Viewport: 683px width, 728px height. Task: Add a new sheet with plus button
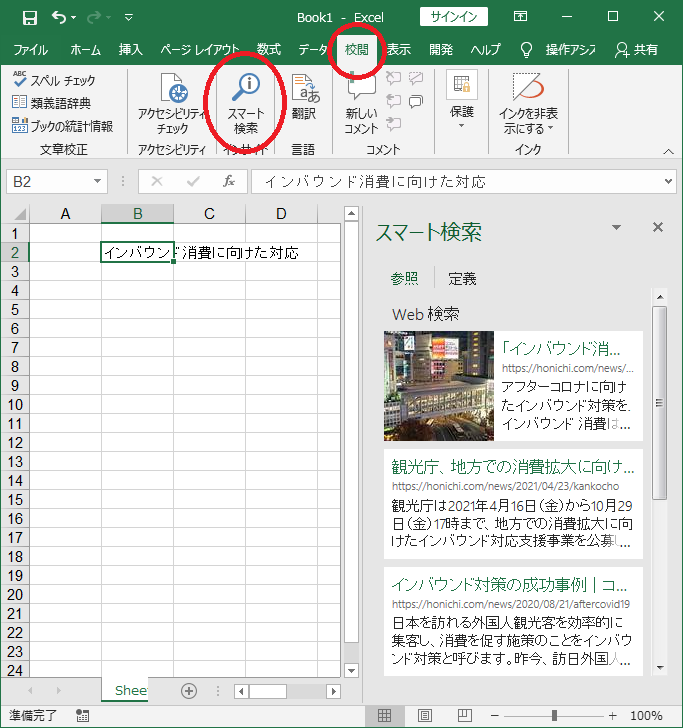point(189,691)
